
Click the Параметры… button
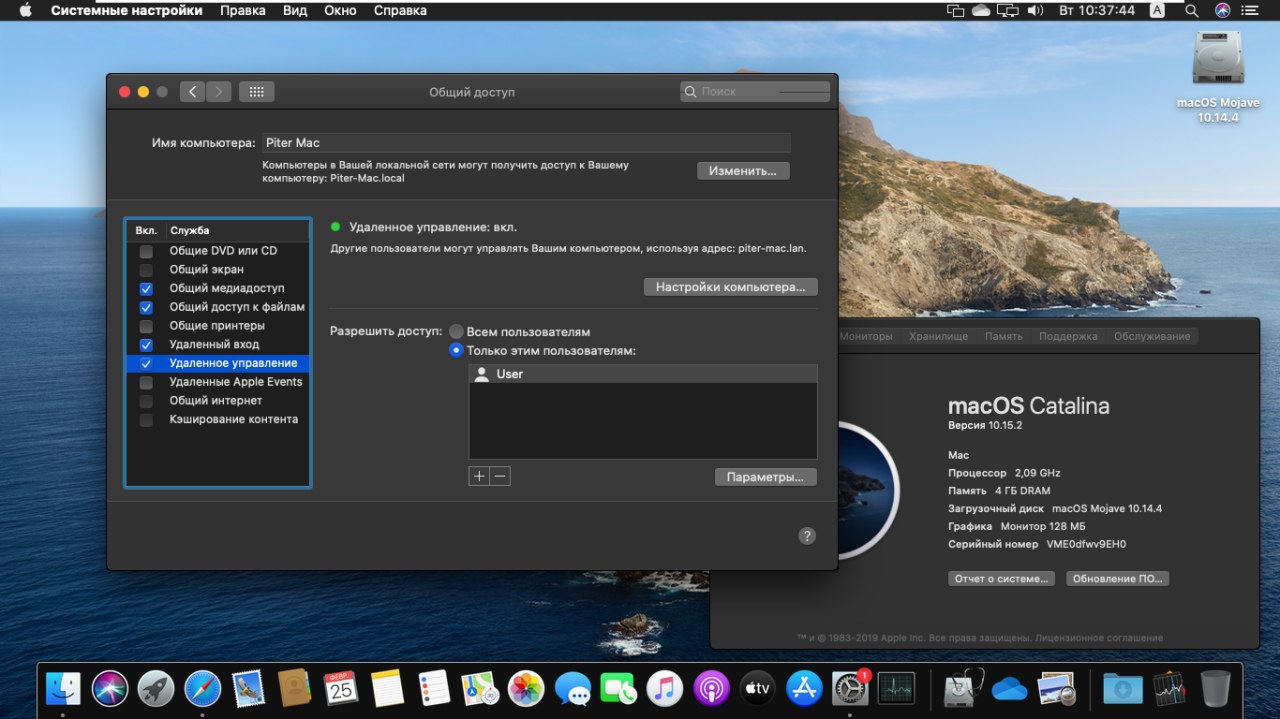(x=766, y=477)
